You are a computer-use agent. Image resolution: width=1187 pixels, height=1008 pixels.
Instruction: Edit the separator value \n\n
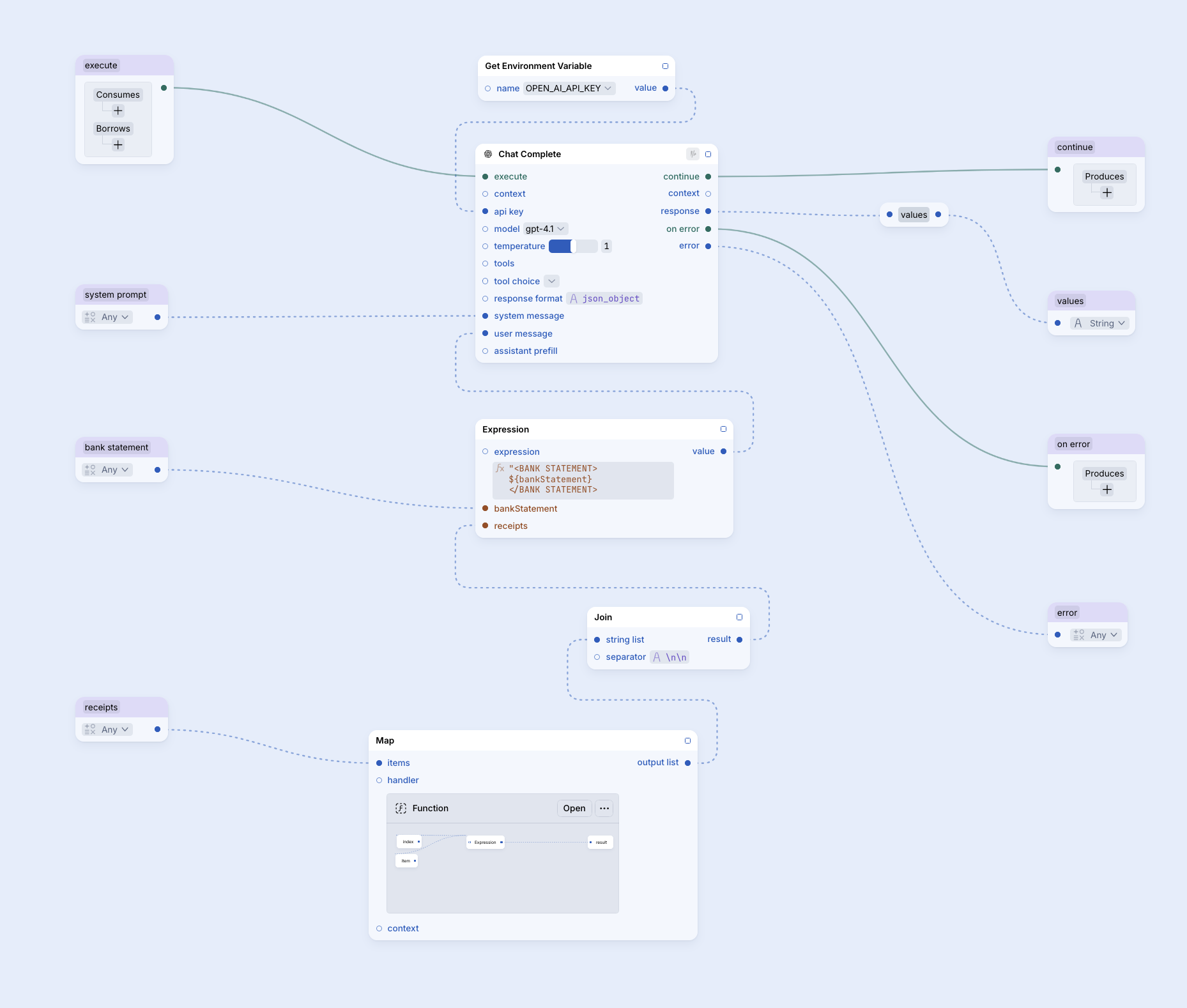[670, 657]
